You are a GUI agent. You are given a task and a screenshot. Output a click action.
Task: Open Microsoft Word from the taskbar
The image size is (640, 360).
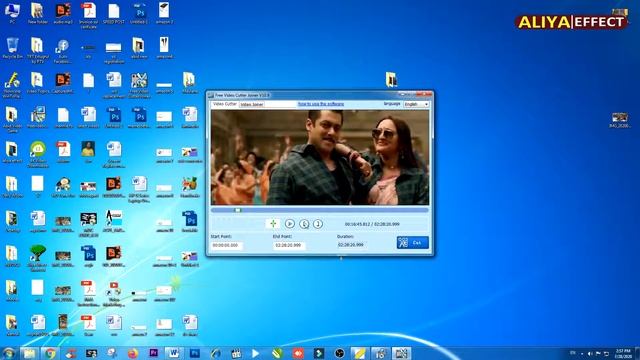click(174, 353)
